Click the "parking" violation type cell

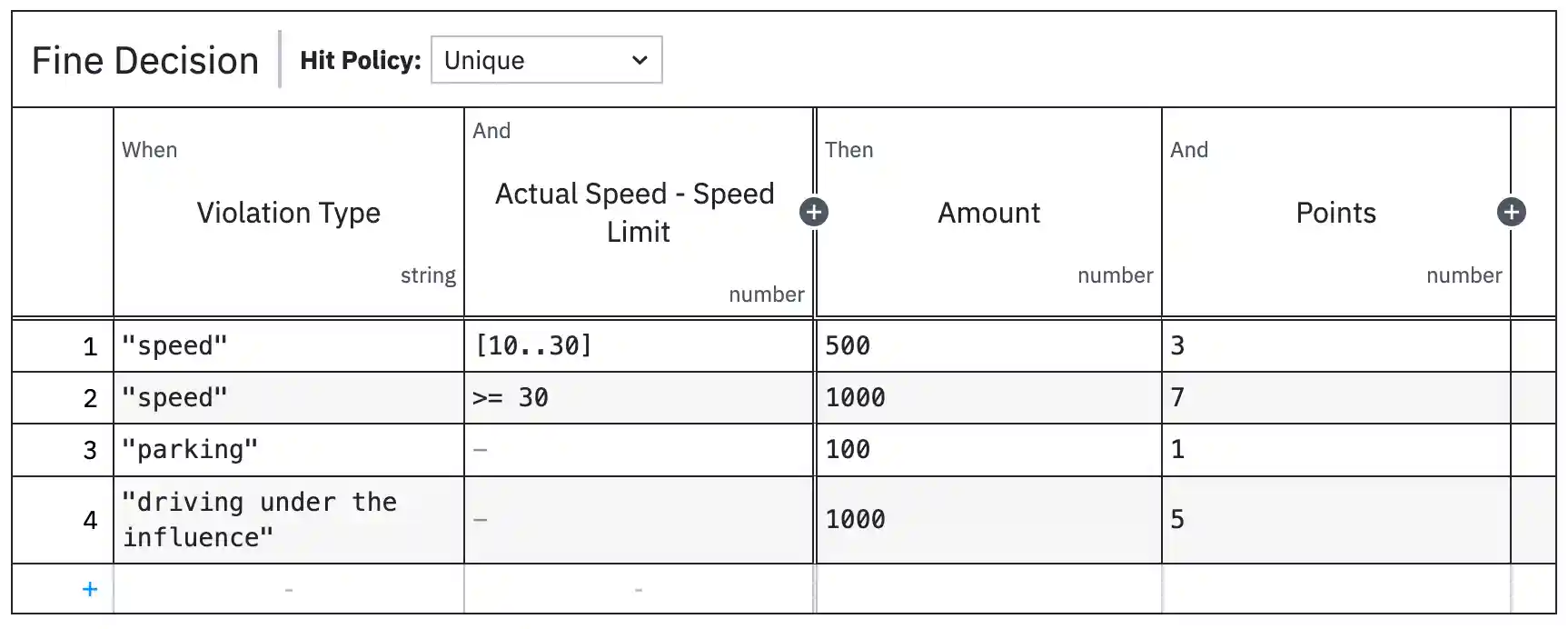(x=288, y=449)
